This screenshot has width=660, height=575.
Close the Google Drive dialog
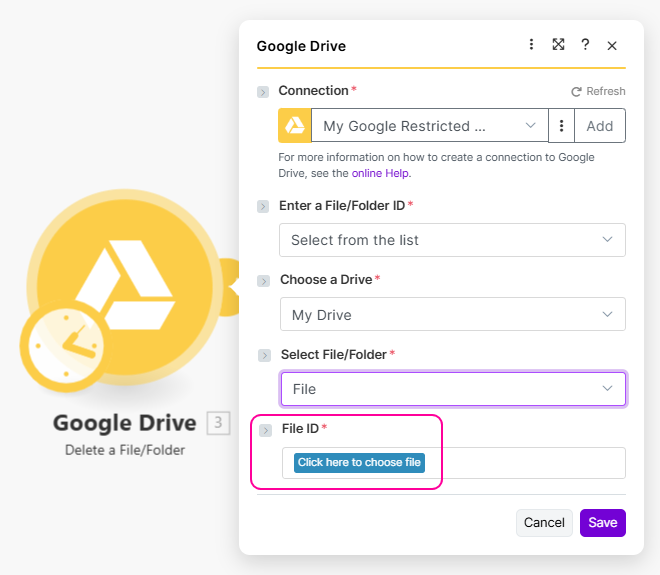[x=612, y=46]
